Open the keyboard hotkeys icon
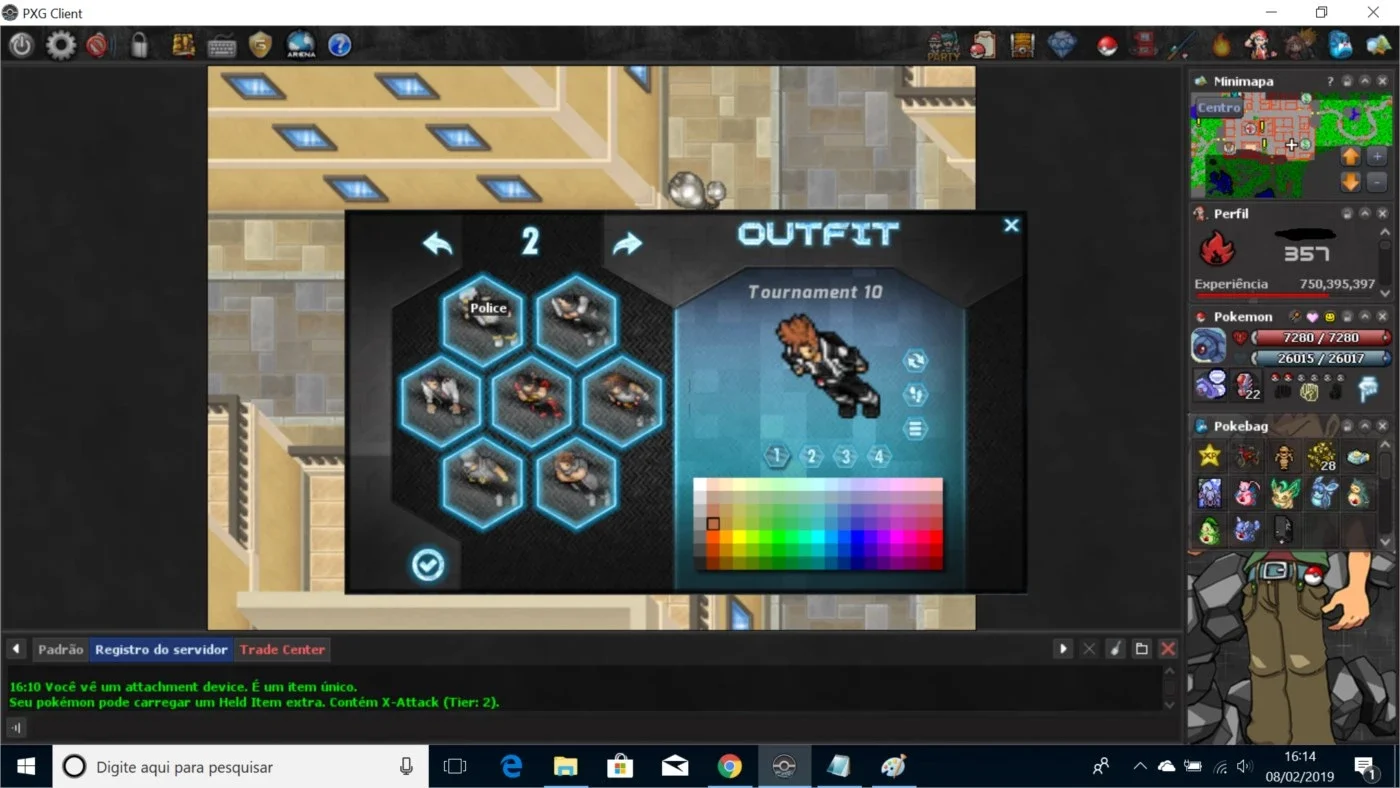Image resolution: width=1400 pixels, height=788 pixels. (221, 46)
